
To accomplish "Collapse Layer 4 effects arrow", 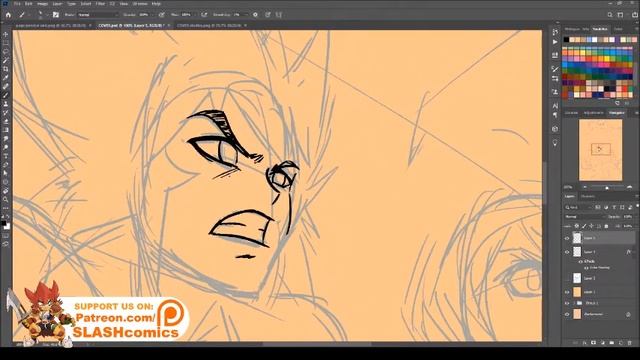I will click(x=634, y=252).
